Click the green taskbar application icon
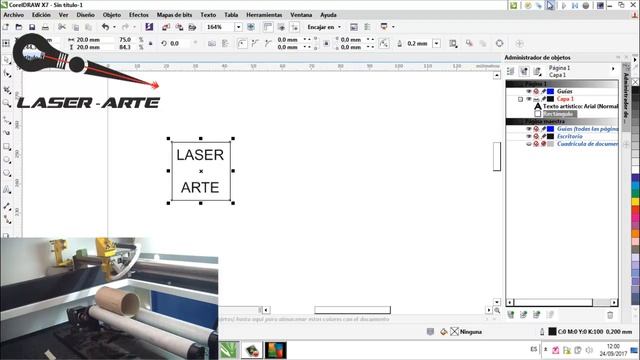This screenshot has height=360, width=640. (230, 350)
